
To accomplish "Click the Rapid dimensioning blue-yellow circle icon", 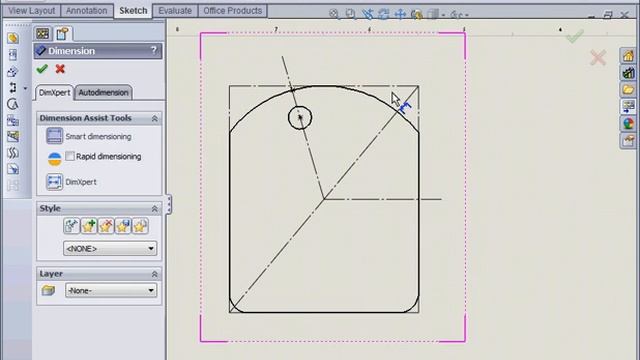I will point(54,159).
